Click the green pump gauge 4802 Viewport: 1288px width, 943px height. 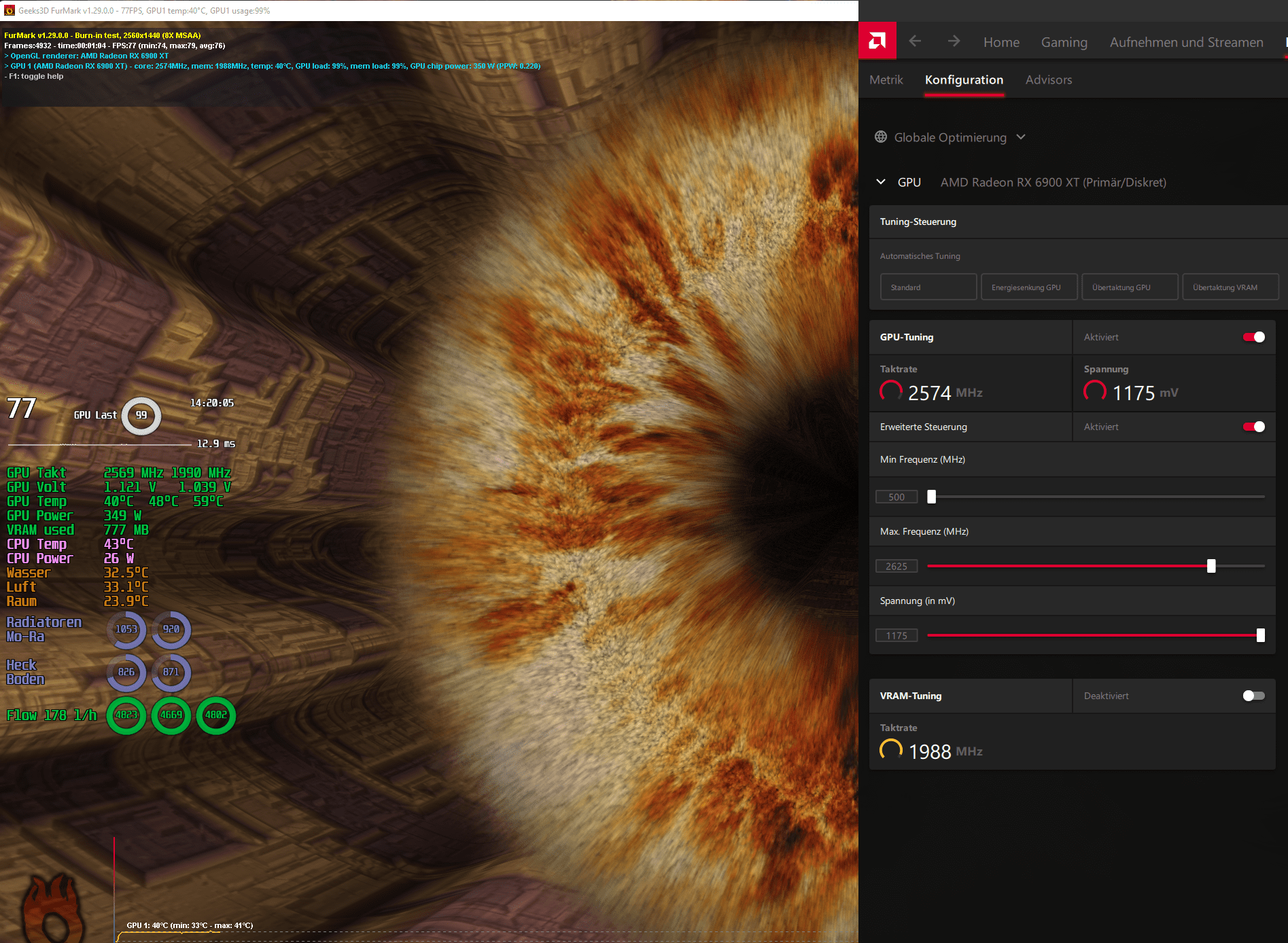coord(216,715)
